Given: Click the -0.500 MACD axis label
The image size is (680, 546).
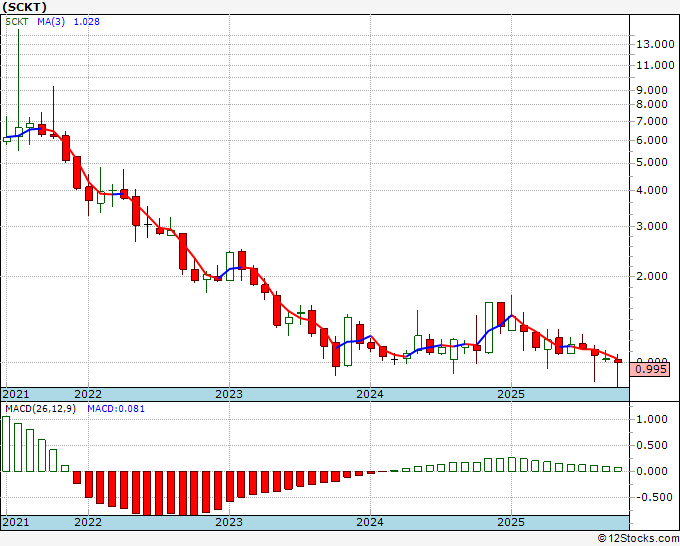Looking at the screenshot, I should (x=652, y=497).
